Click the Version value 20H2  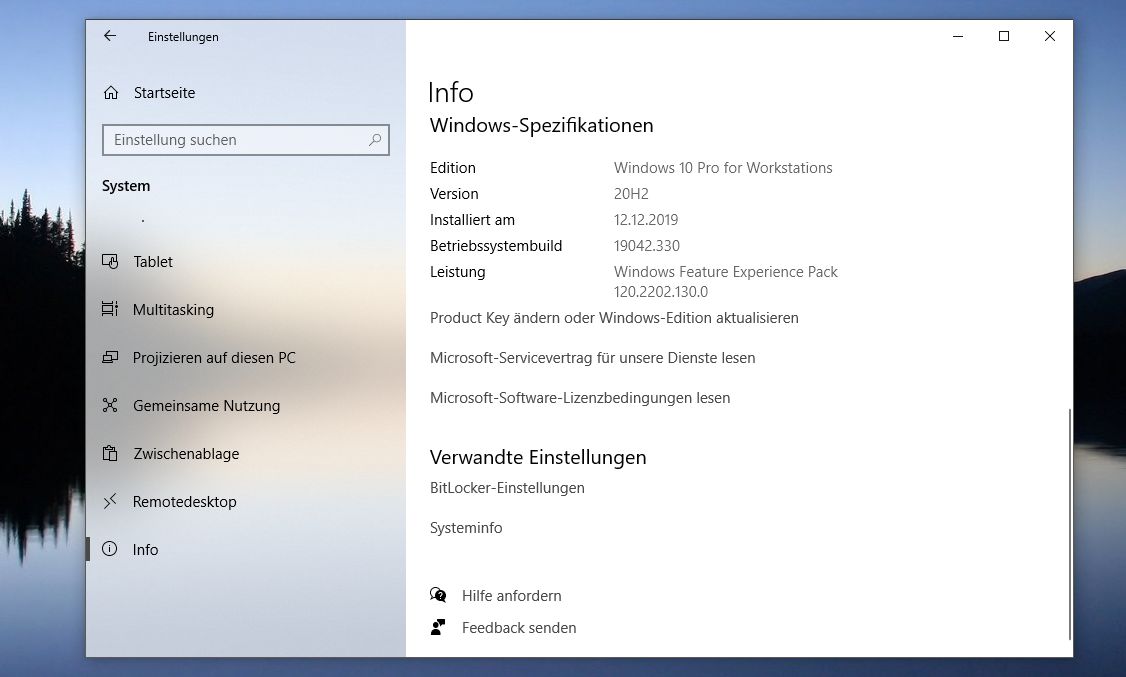631,194
